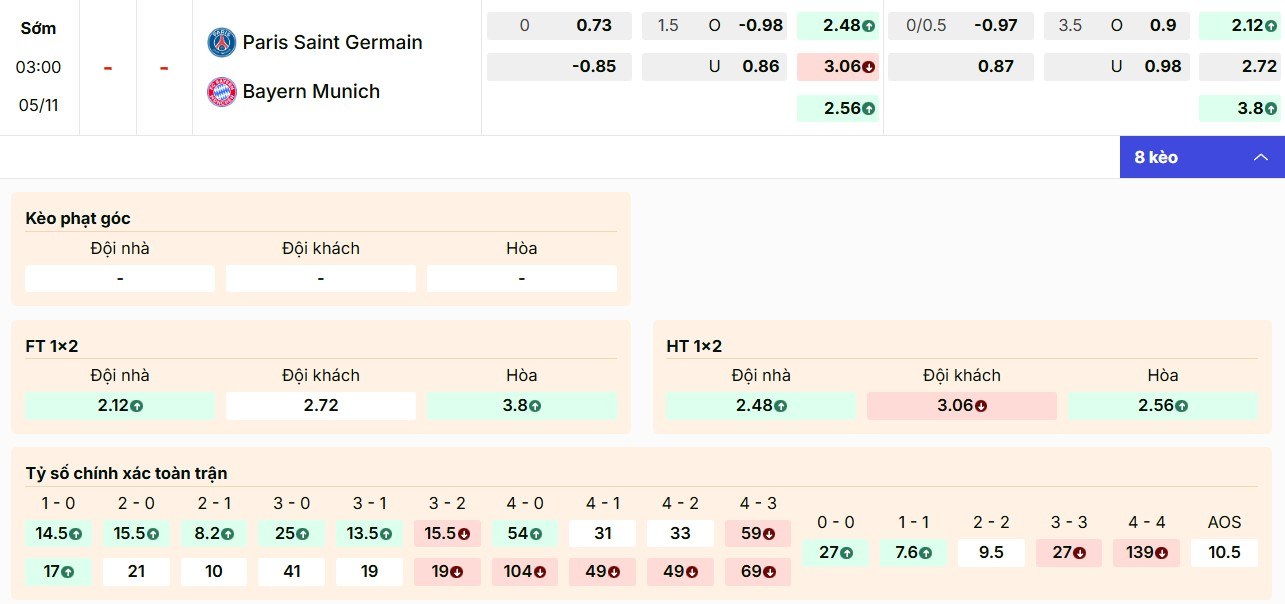
Task: Choose over 1.5 goals odds -0.98
Action: (x=761, y=26)
